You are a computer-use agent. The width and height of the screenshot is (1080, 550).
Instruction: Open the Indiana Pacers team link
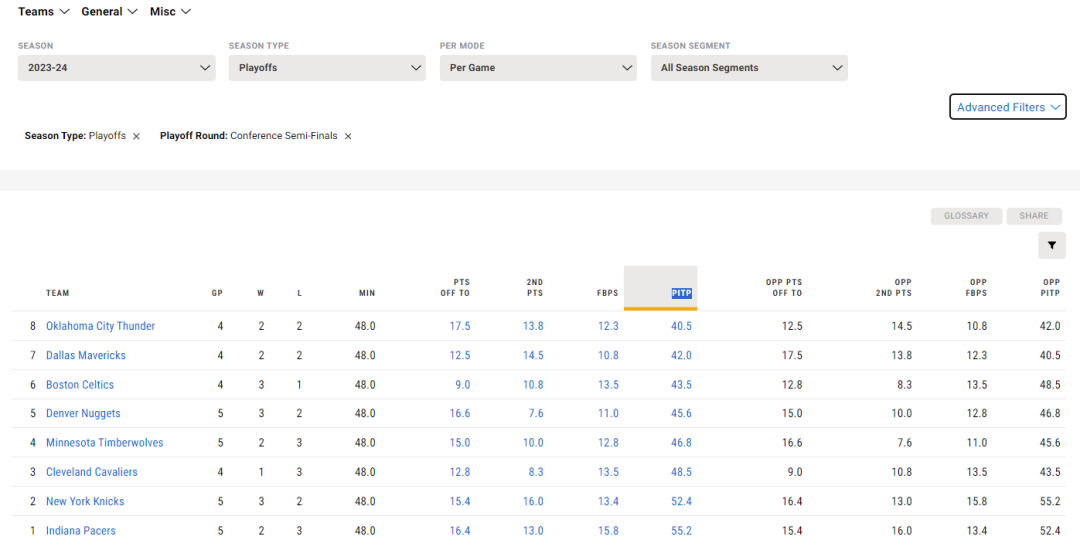81,531
